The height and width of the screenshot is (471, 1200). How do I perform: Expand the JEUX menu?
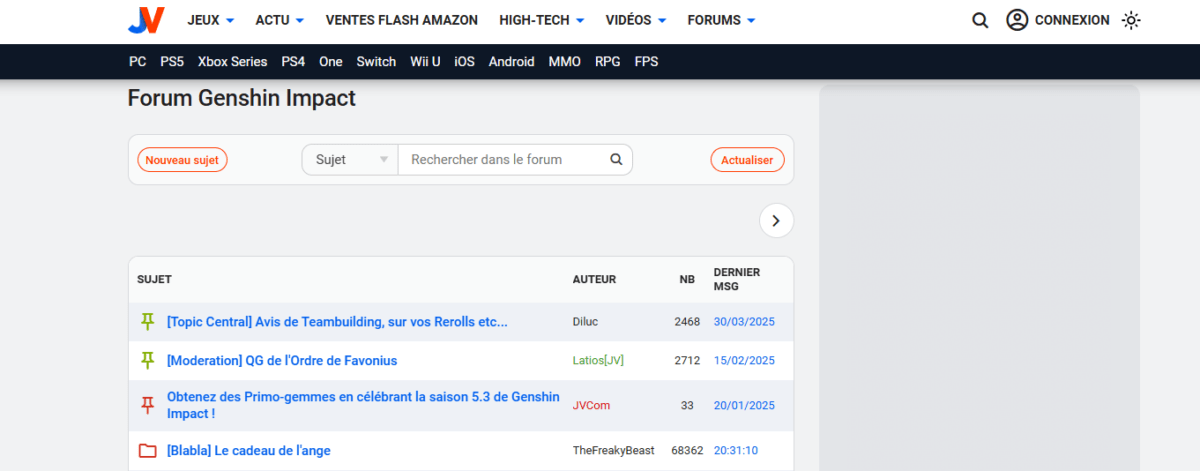(211, 20)
